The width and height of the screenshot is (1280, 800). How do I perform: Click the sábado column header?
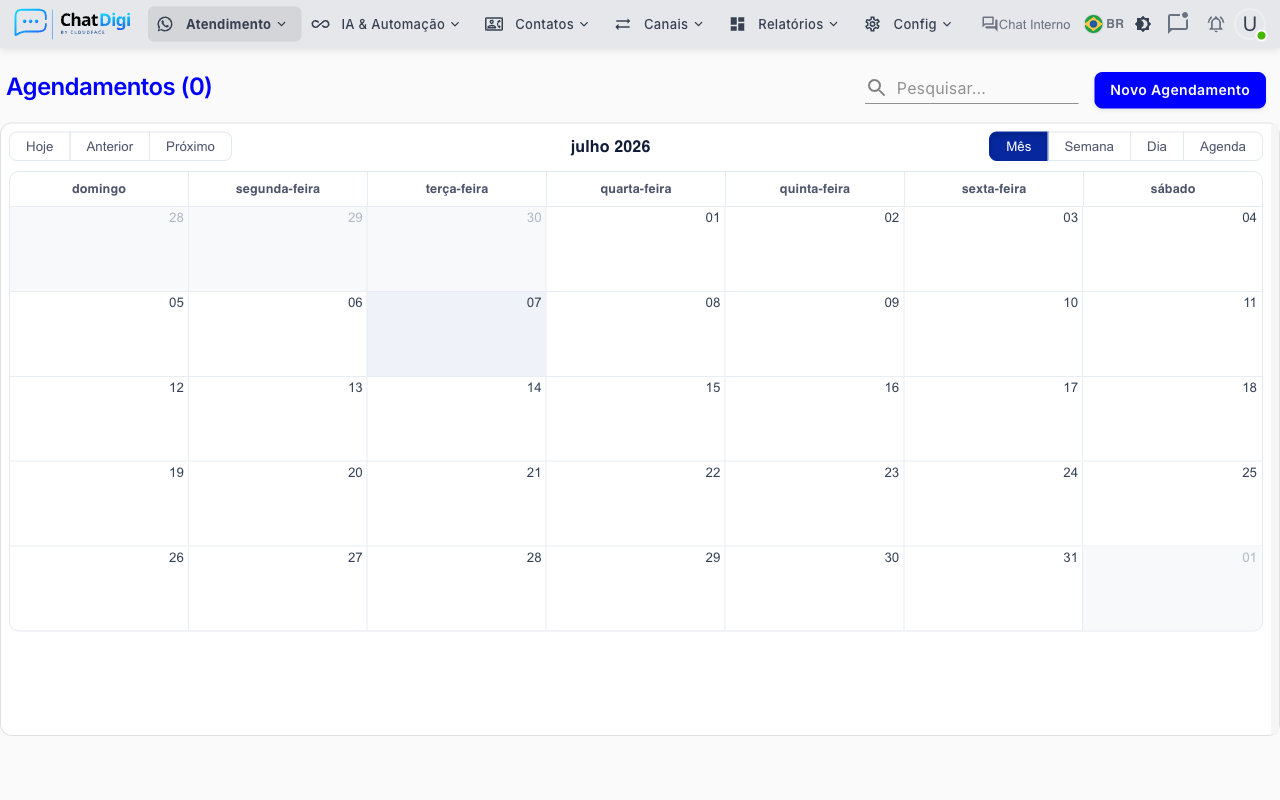[x=1173, y=189]
